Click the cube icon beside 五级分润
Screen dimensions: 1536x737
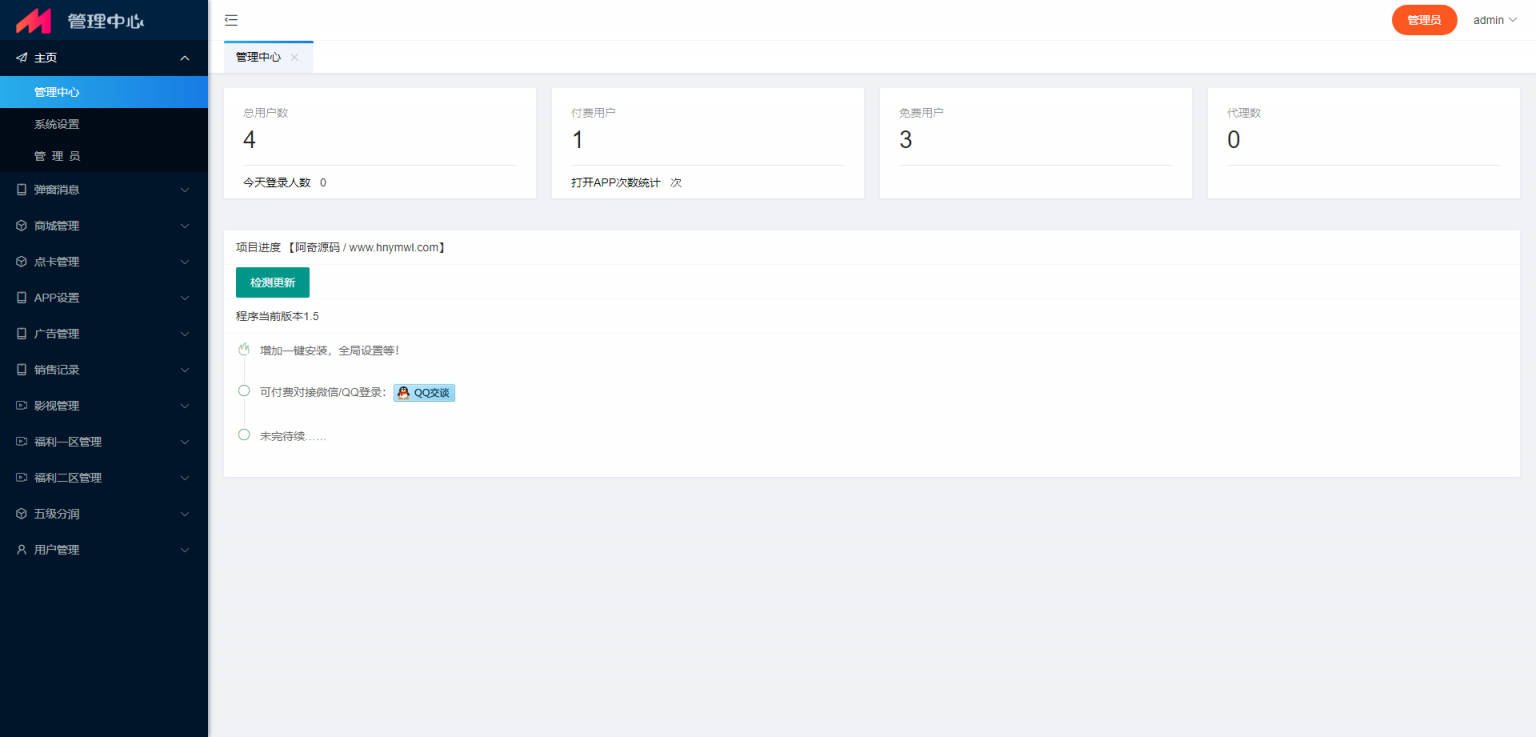21,514
